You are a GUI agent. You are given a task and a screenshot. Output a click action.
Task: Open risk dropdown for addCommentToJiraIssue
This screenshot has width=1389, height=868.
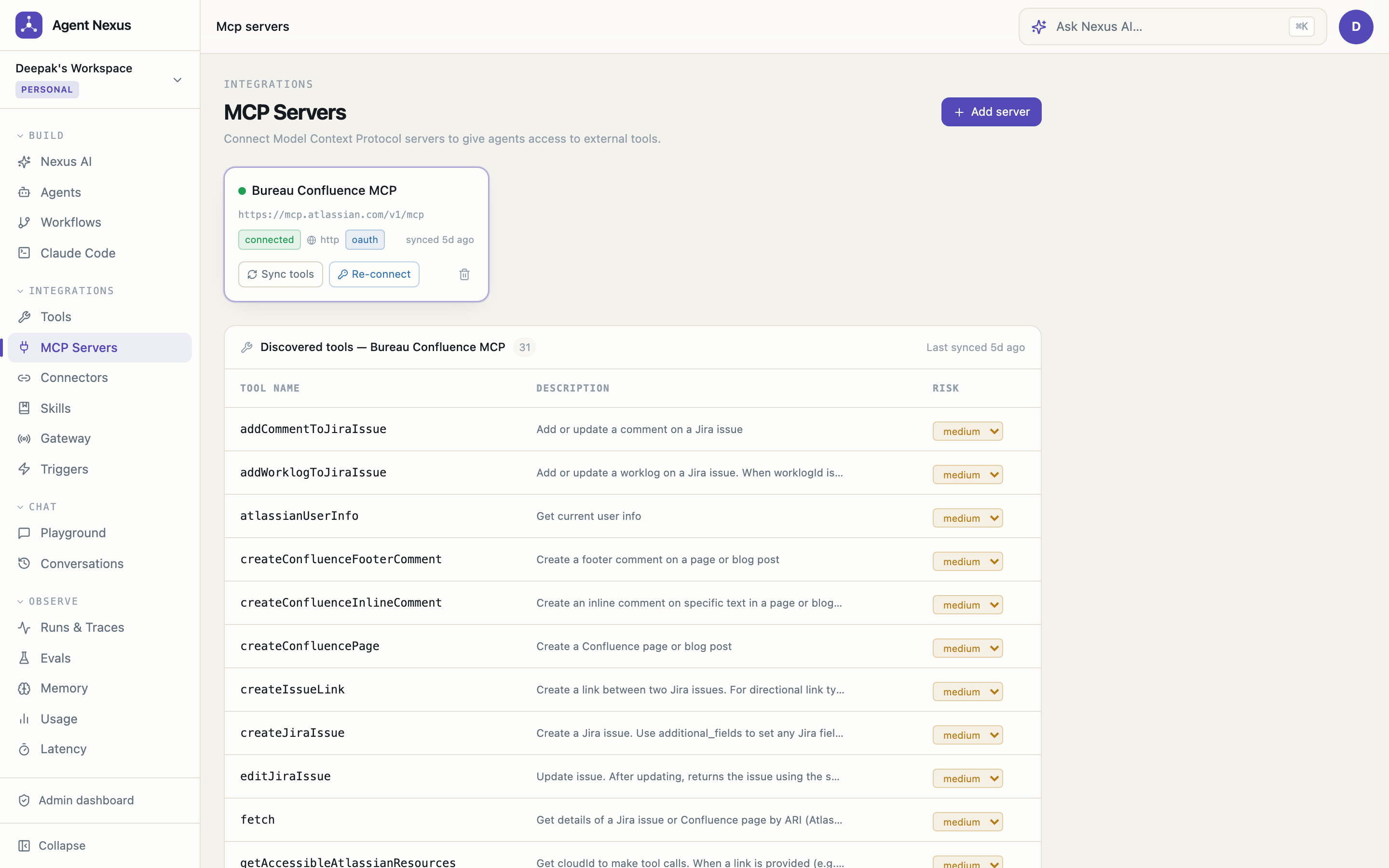tap(967, 431)
